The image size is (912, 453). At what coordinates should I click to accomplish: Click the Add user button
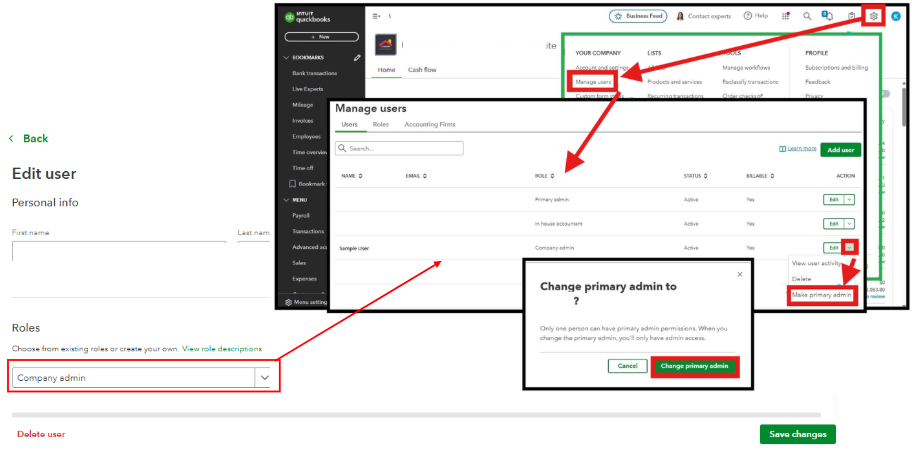click(840, 149)
